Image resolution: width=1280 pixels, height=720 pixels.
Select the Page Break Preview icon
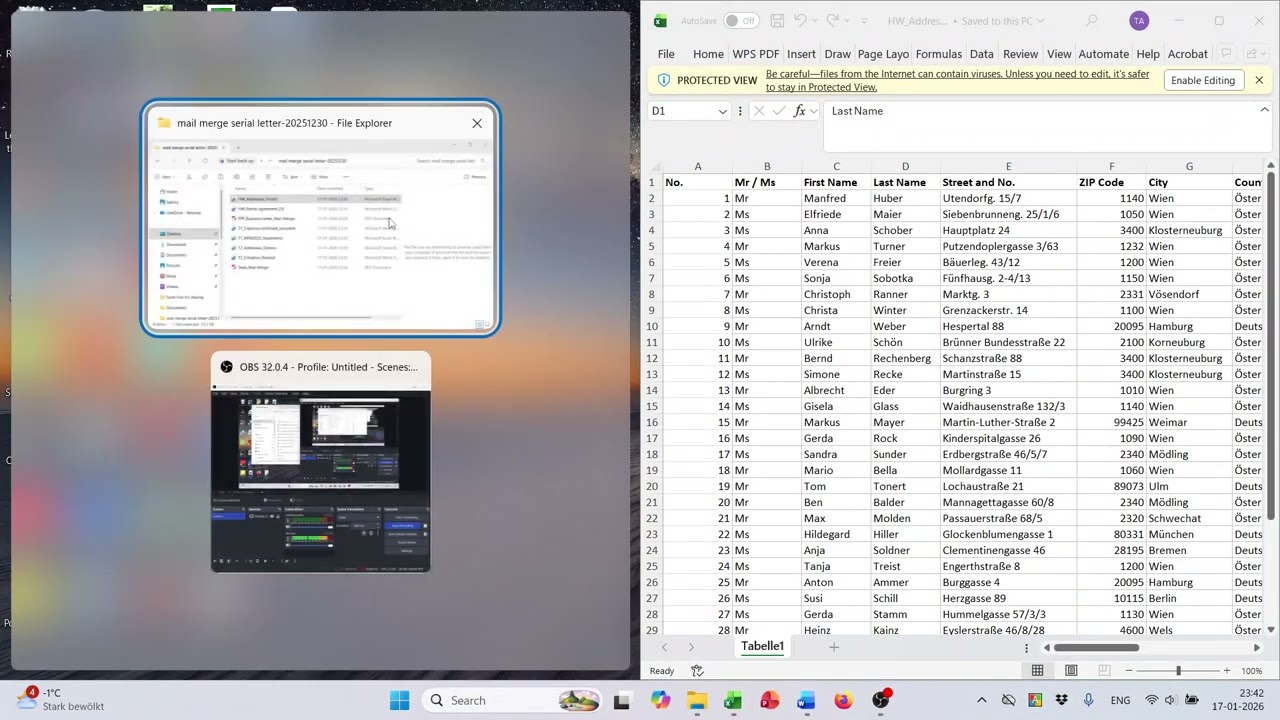1105,671
